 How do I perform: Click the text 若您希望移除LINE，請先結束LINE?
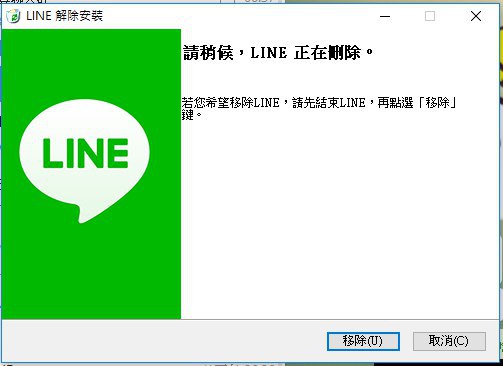274,103
